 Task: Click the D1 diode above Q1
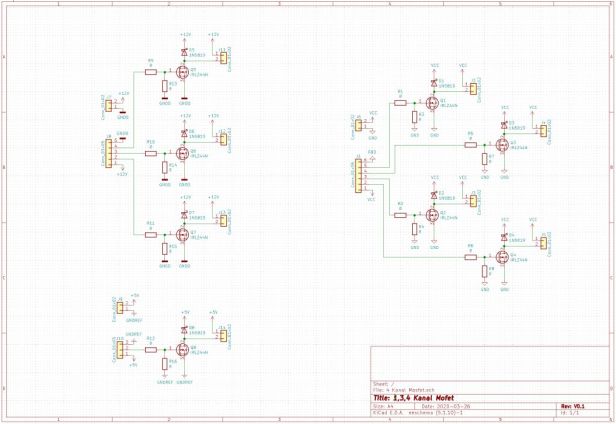pyautogui.click(x=434, y=81)
